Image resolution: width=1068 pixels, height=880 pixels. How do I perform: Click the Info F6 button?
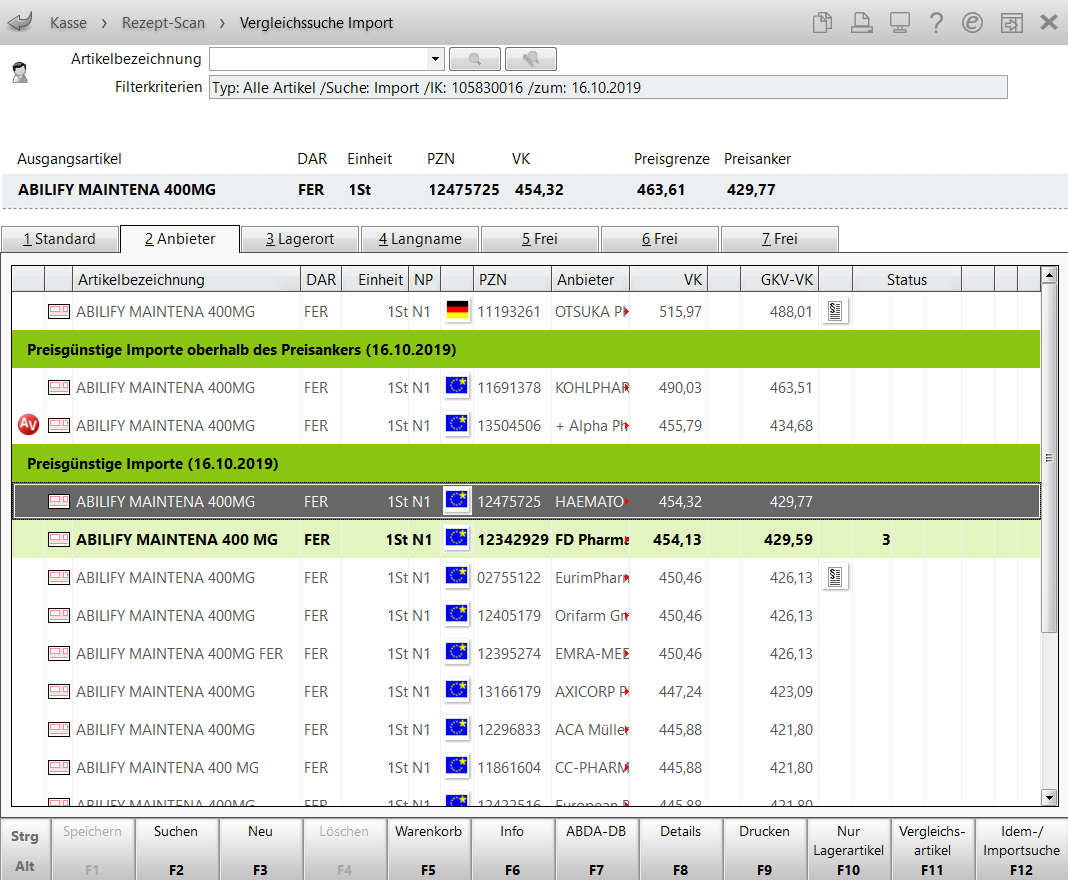coord(512,849)
